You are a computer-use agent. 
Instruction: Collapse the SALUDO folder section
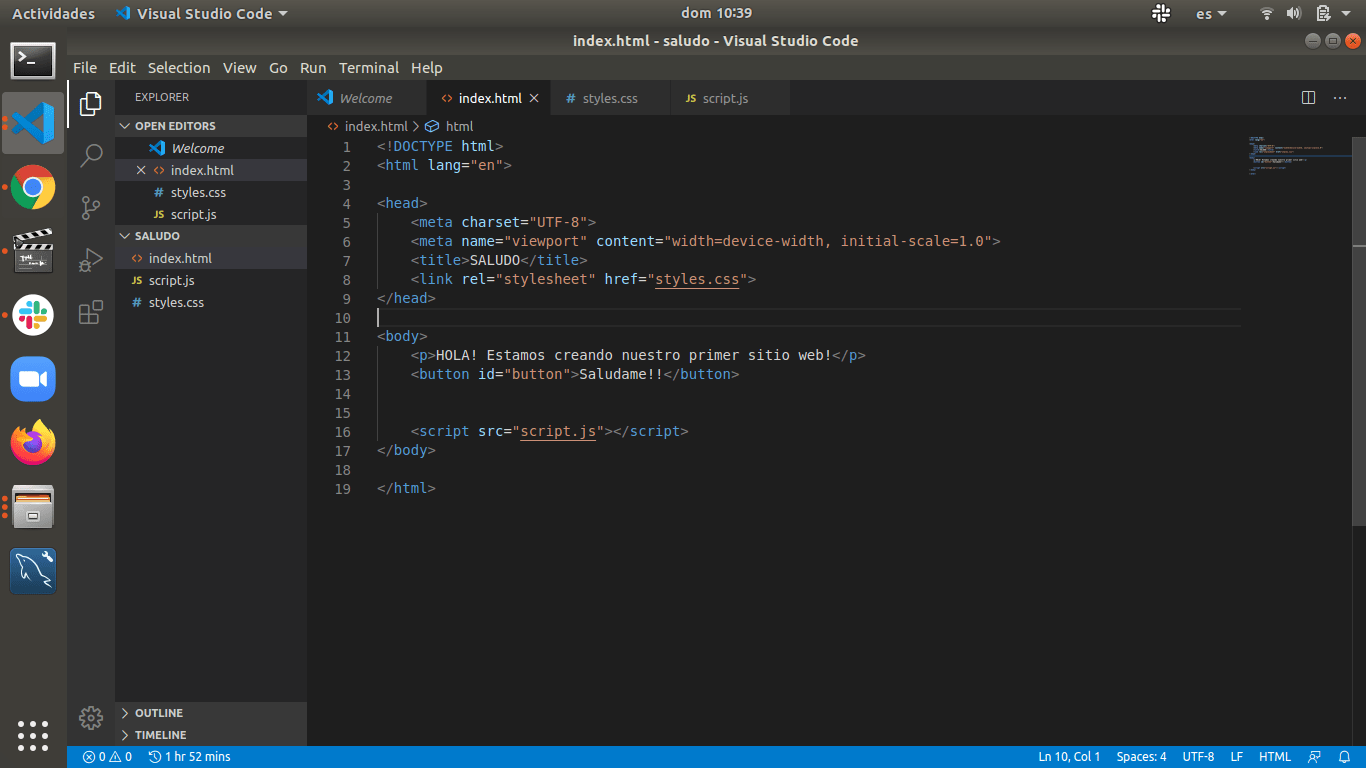[x=157, y=236]
